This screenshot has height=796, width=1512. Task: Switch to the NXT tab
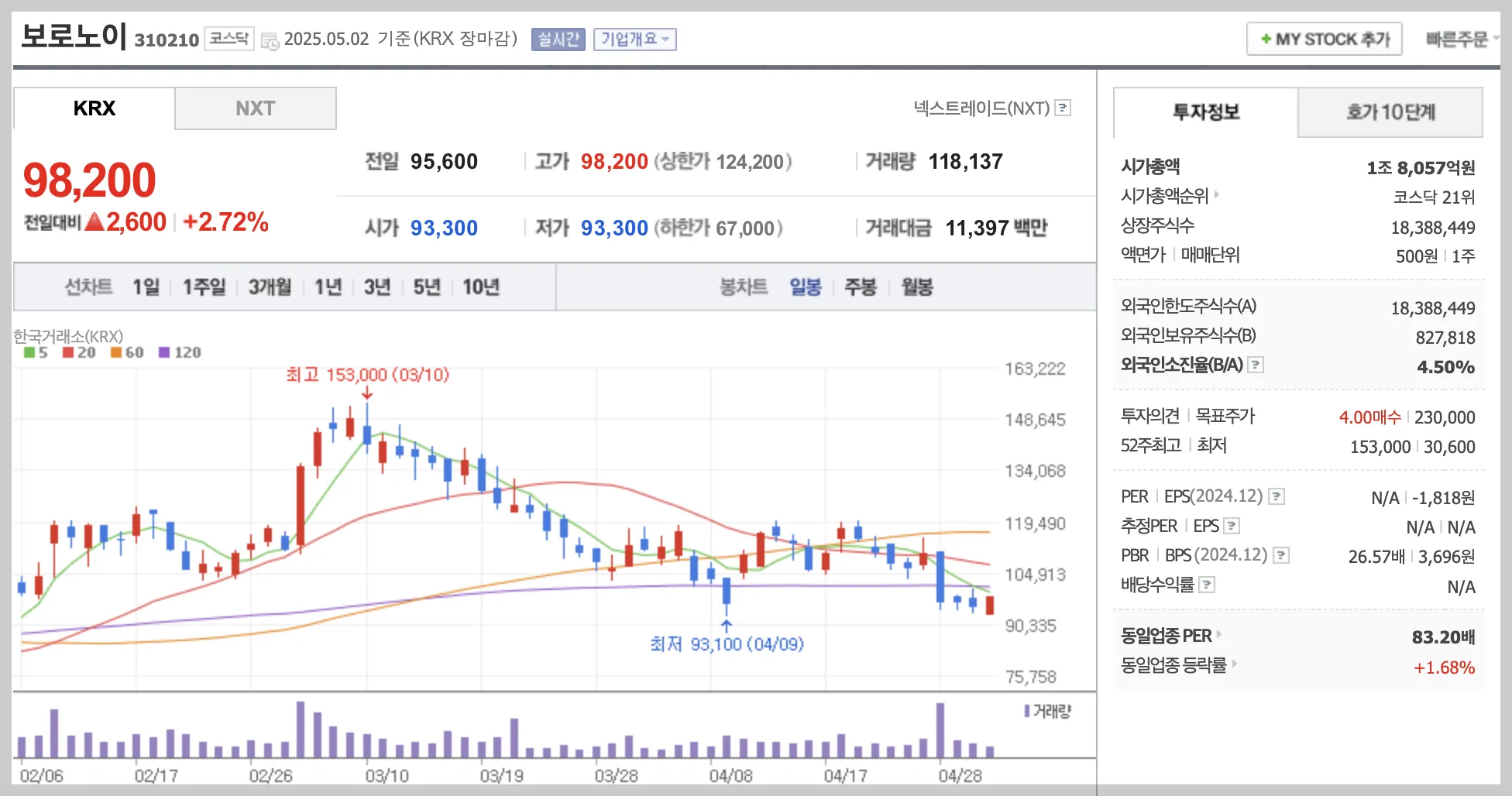coord(256,108)
